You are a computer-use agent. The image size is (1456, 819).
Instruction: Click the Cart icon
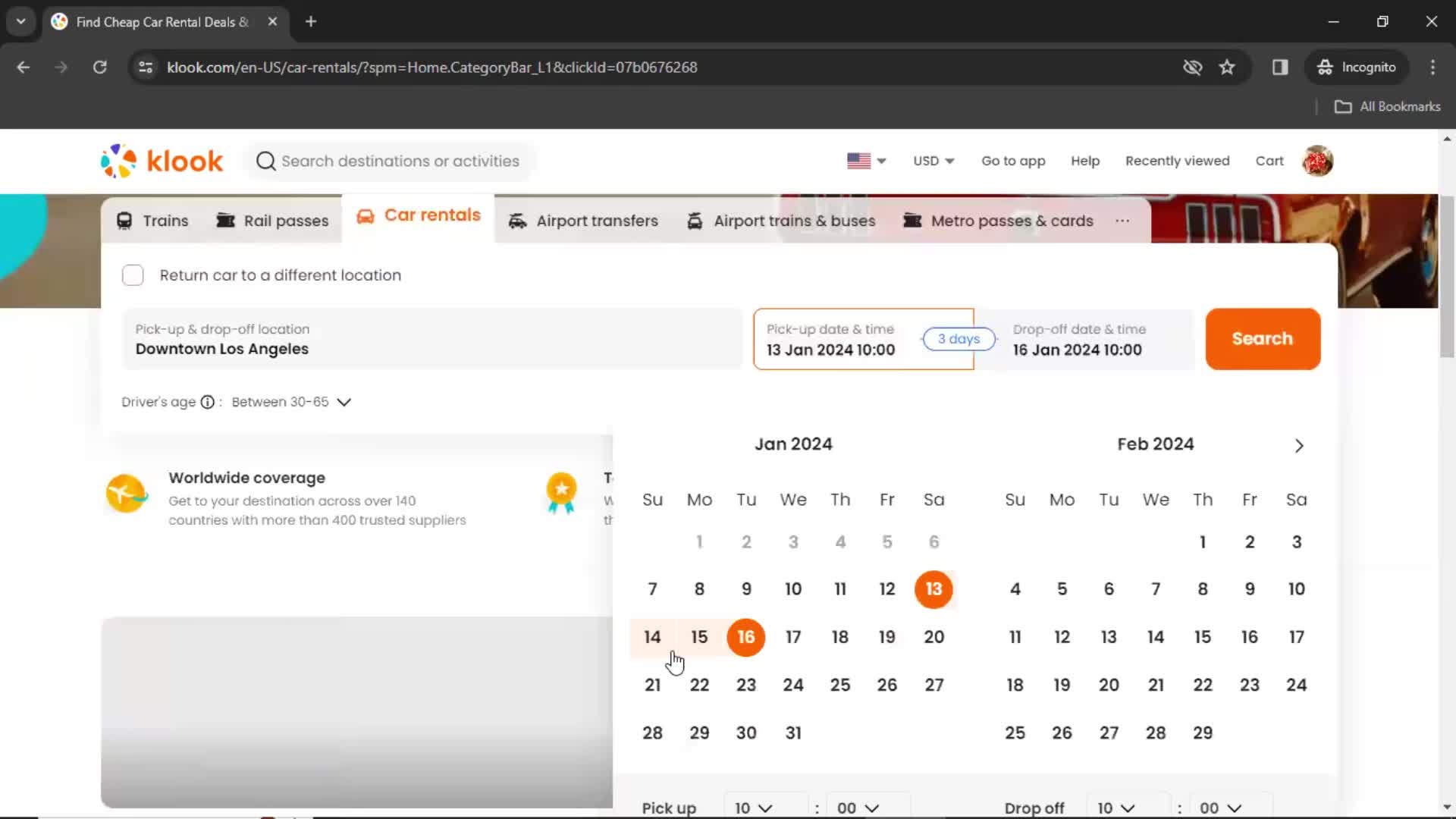pos(1270,161)
